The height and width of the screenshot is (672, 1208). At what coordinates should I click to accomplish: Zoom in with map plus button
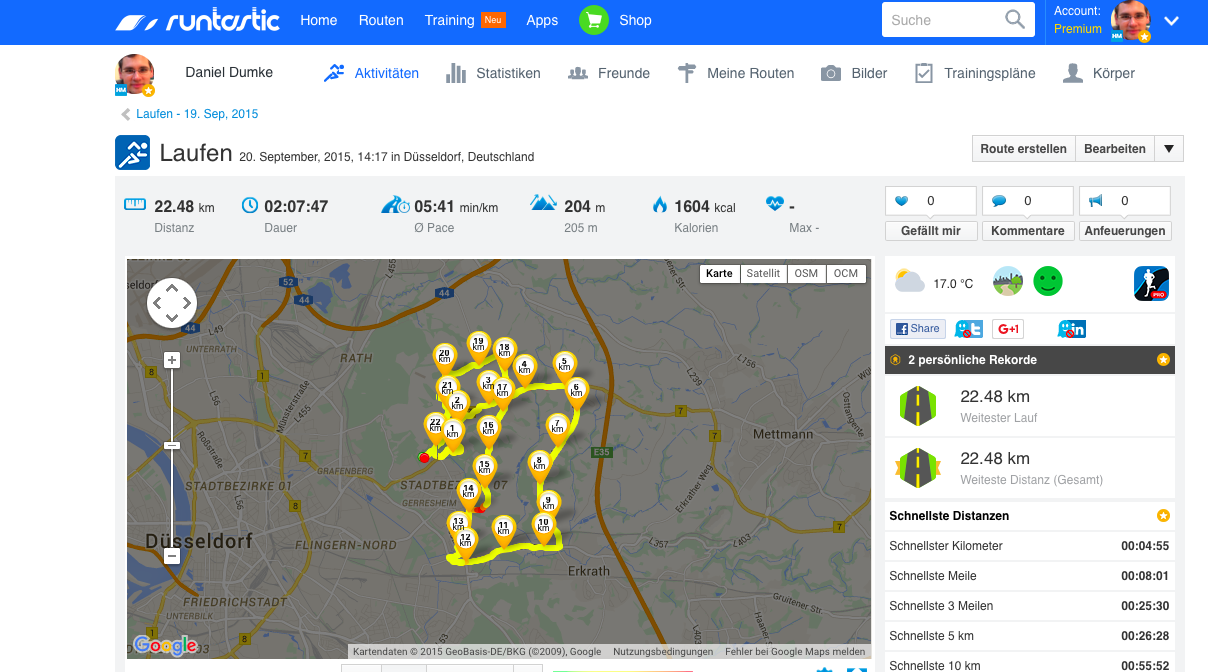pyautogui.click(x=172, y=360)
